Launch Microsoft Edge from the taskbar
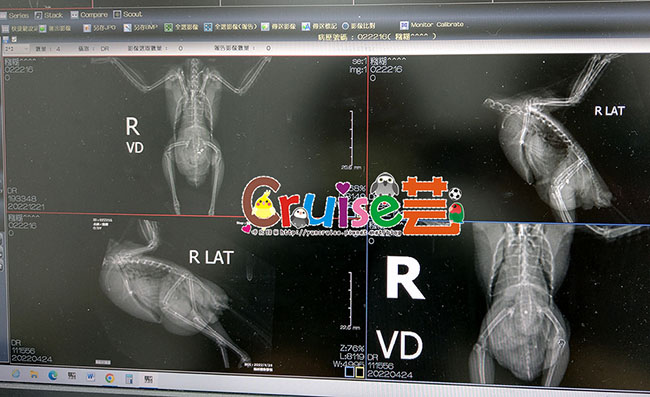The width and height of the screenshot is (650, 397). [x=53, y=375]
